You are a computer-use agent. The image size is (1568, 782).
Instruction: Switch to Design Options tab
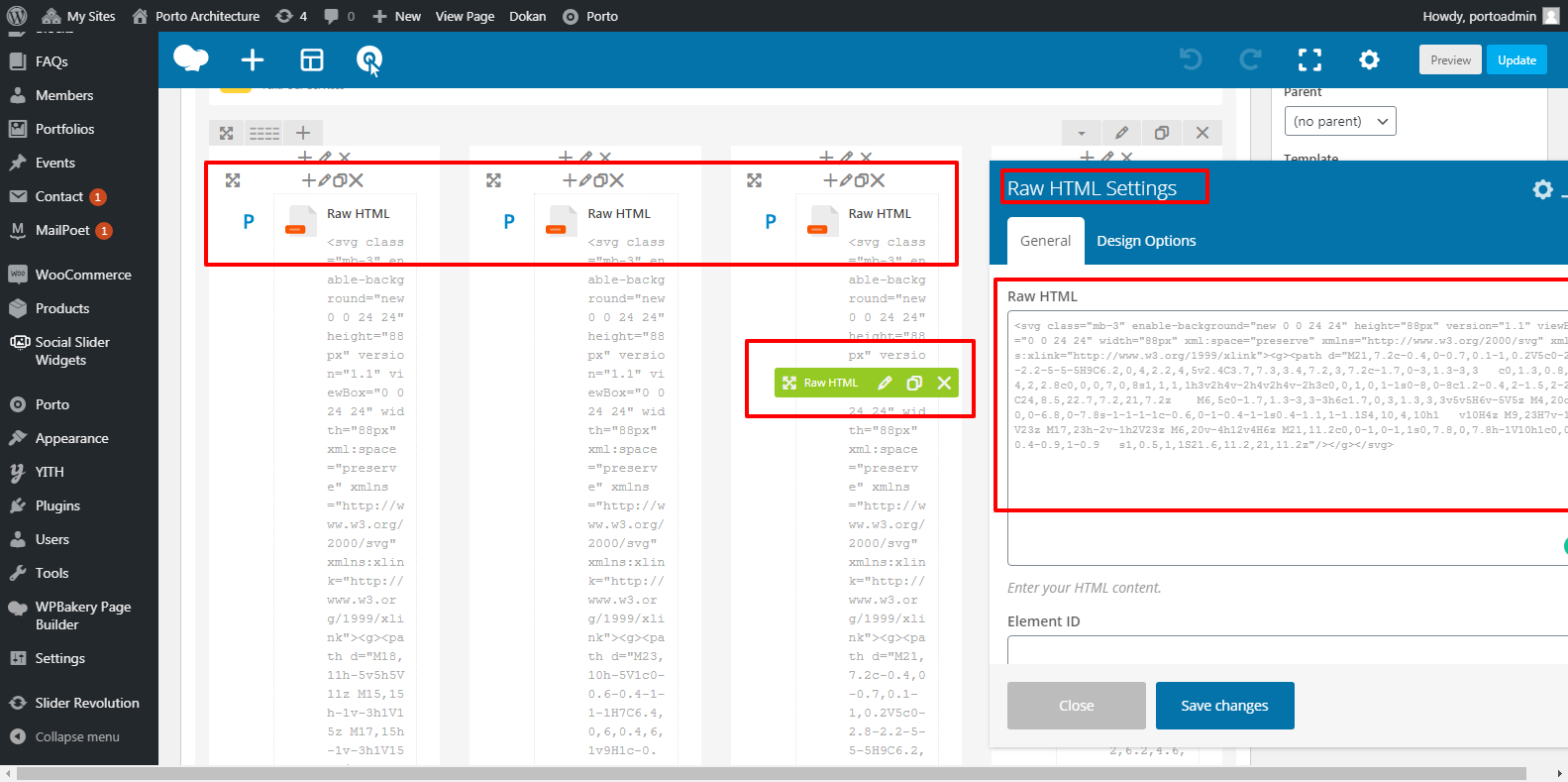(1146, 241)
